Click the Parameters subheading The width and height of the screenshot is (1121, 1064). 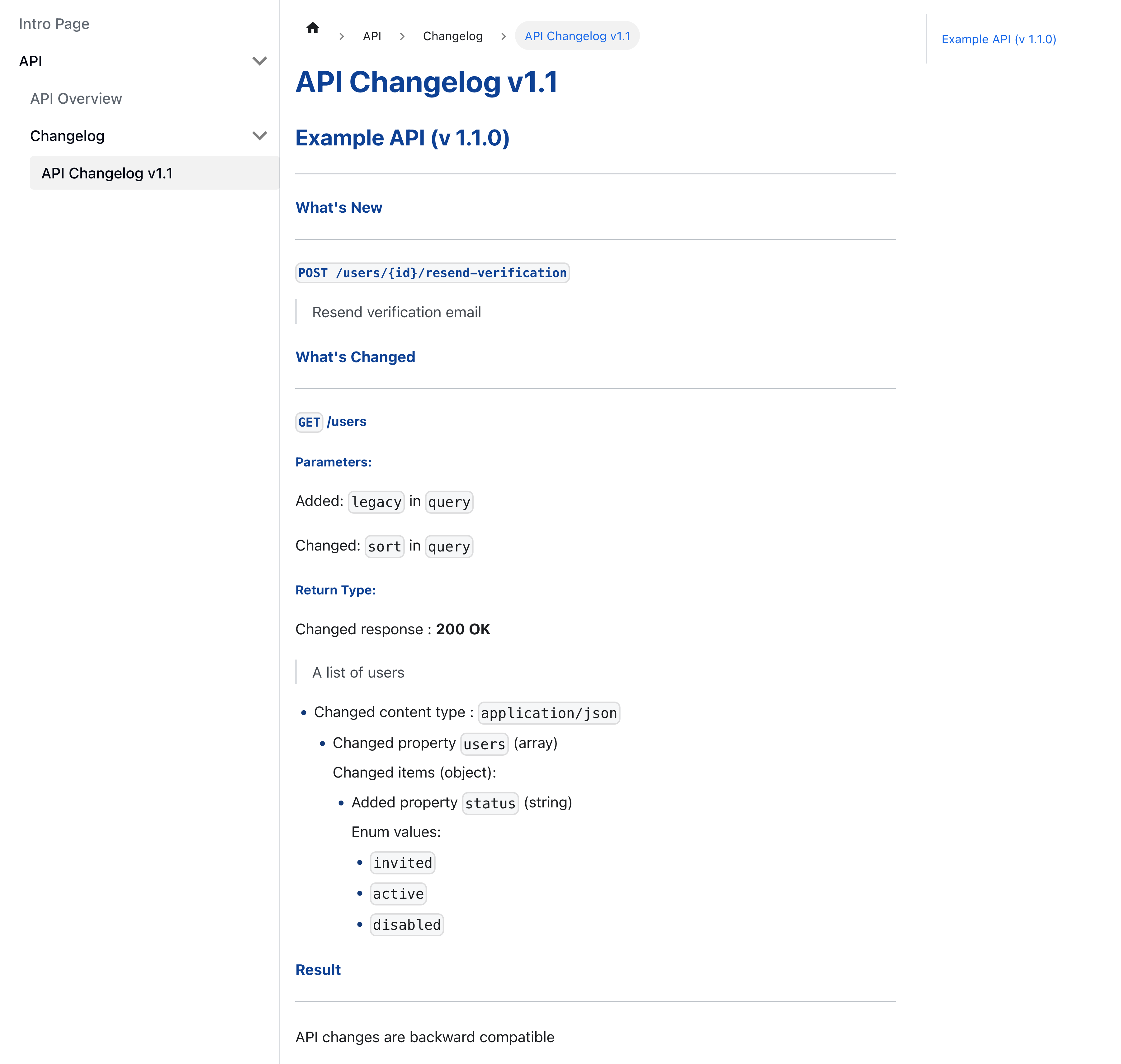click(x=333, y=462)
